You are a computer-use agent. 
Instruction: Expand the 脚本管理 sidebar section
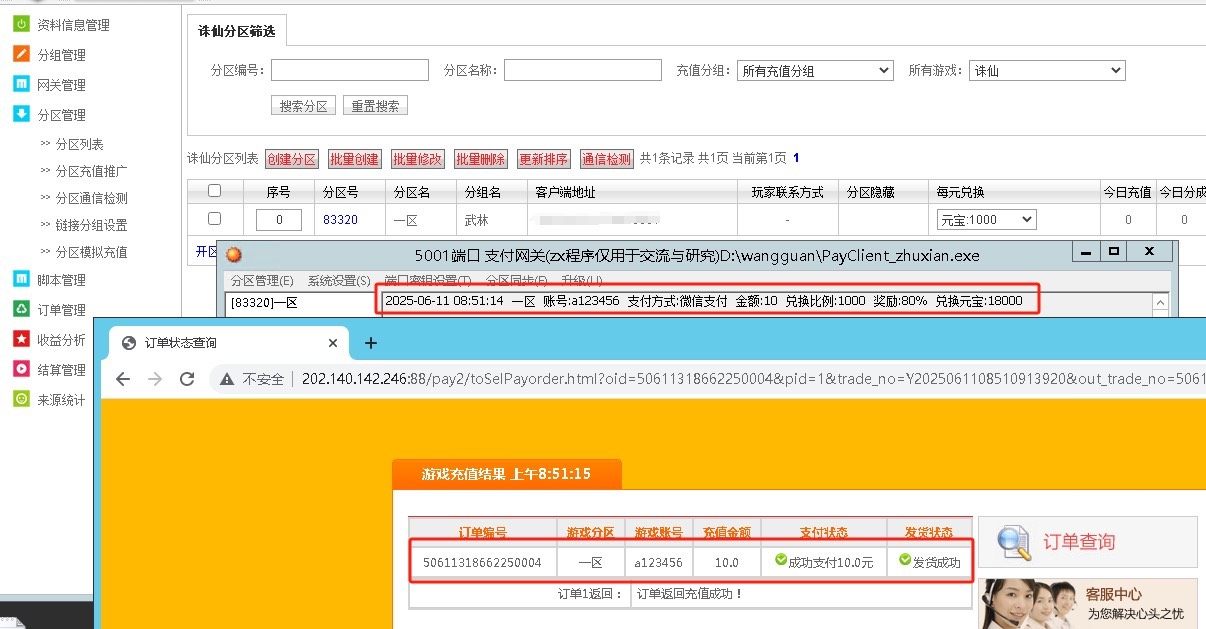point(61,280)
